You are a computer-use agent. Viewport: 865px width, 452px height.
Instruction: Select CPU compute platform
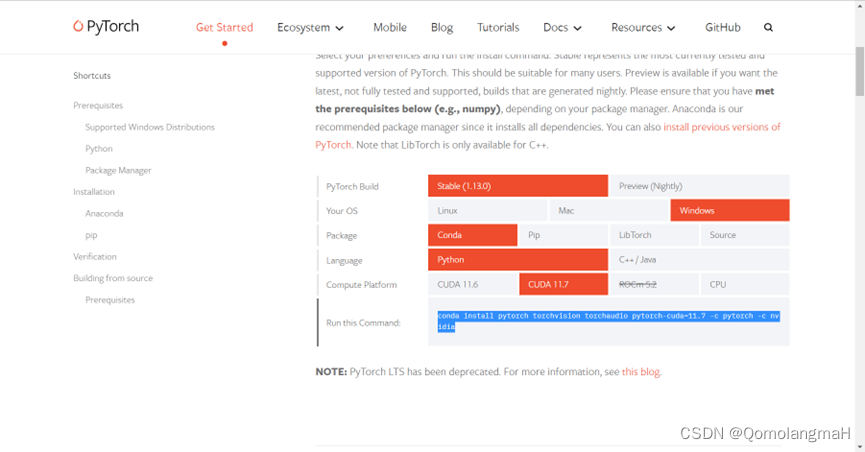tap(745, 284)
